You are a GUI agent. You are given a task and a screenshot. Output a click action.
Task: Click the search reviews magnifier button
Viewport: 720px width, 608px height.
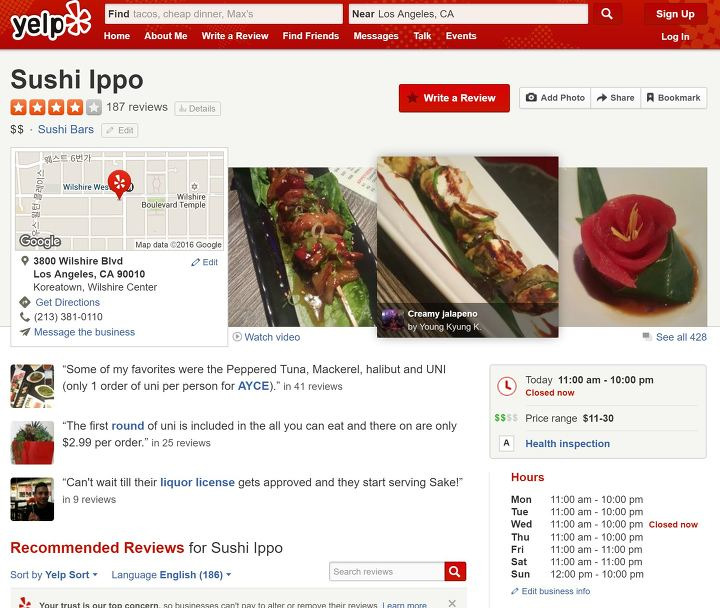click(455, 571)
